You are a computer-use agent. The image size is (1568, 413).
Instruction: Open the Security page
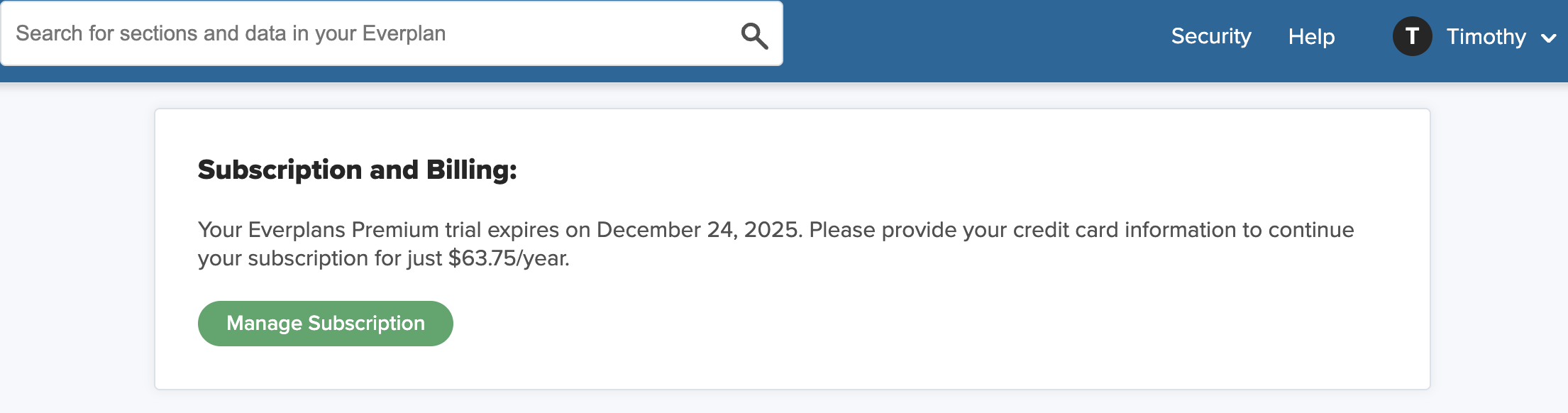(x=1211, y=36)
